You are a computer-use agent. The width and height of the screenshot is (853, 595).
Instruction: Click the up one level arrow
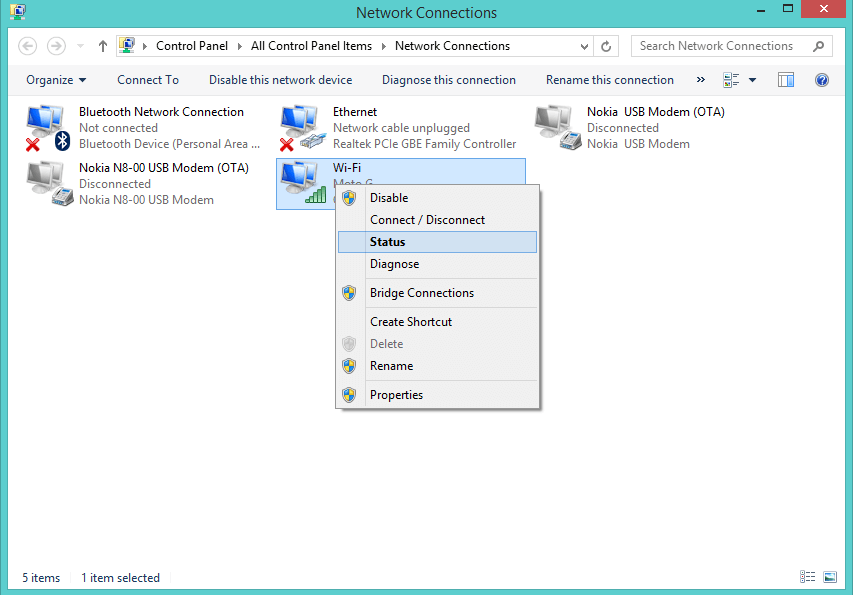pos(102,46)
